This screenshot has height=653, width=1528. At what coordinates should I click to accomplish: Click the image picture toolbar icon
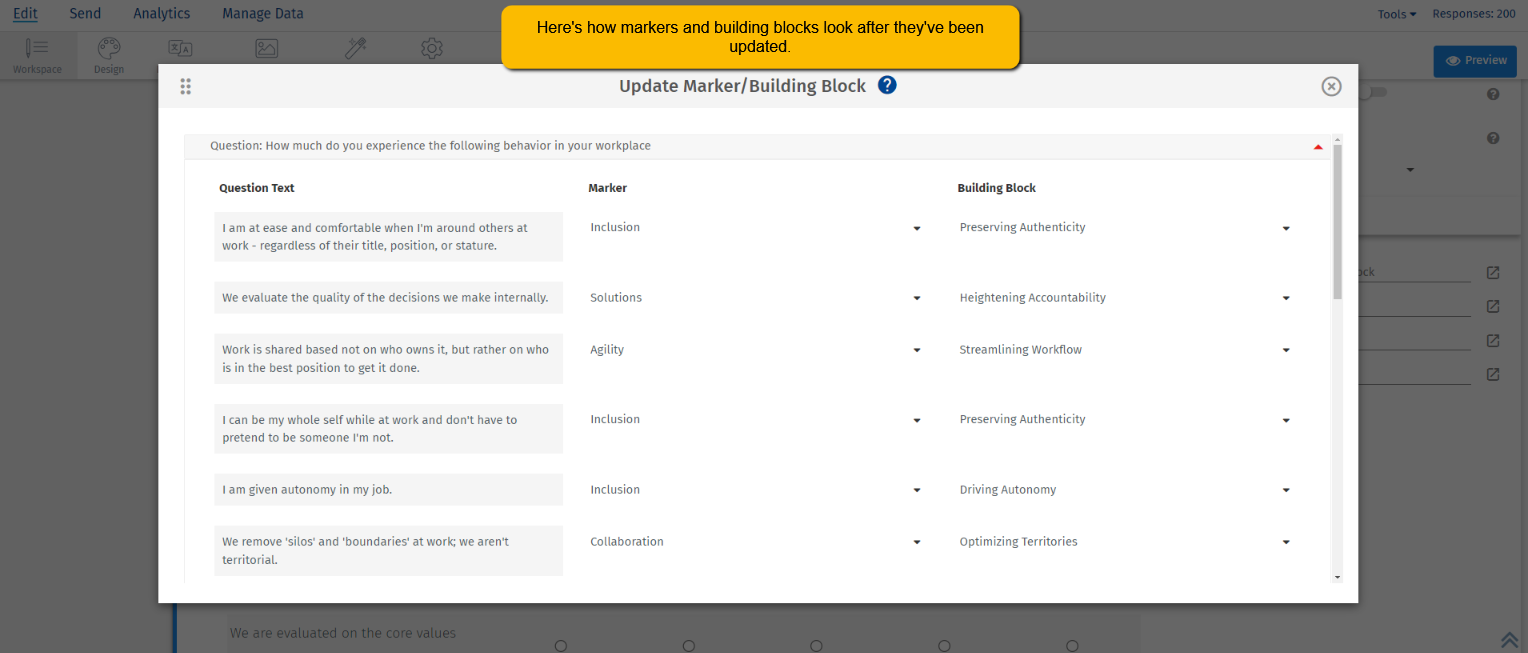pyautogui.click(x=266, y=48)
